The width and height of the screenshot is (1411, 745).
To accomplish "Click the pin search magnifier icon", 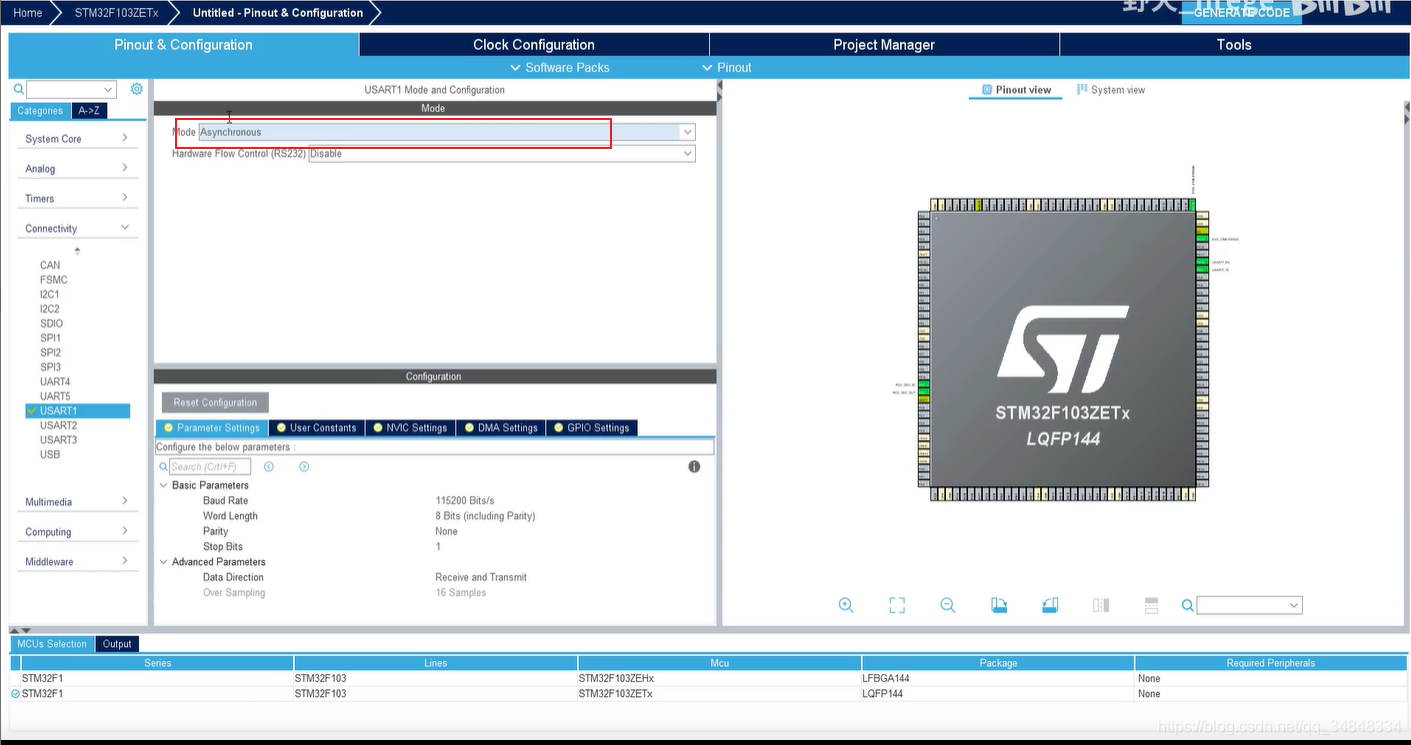I will (1188, 605).
